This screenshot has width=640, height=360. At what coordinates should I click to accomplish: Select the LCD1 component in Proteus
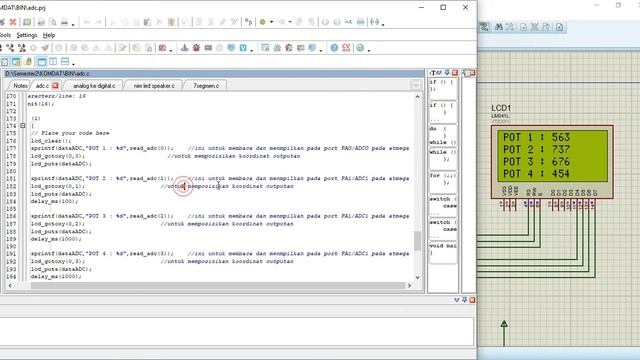[x=552, y=162]
